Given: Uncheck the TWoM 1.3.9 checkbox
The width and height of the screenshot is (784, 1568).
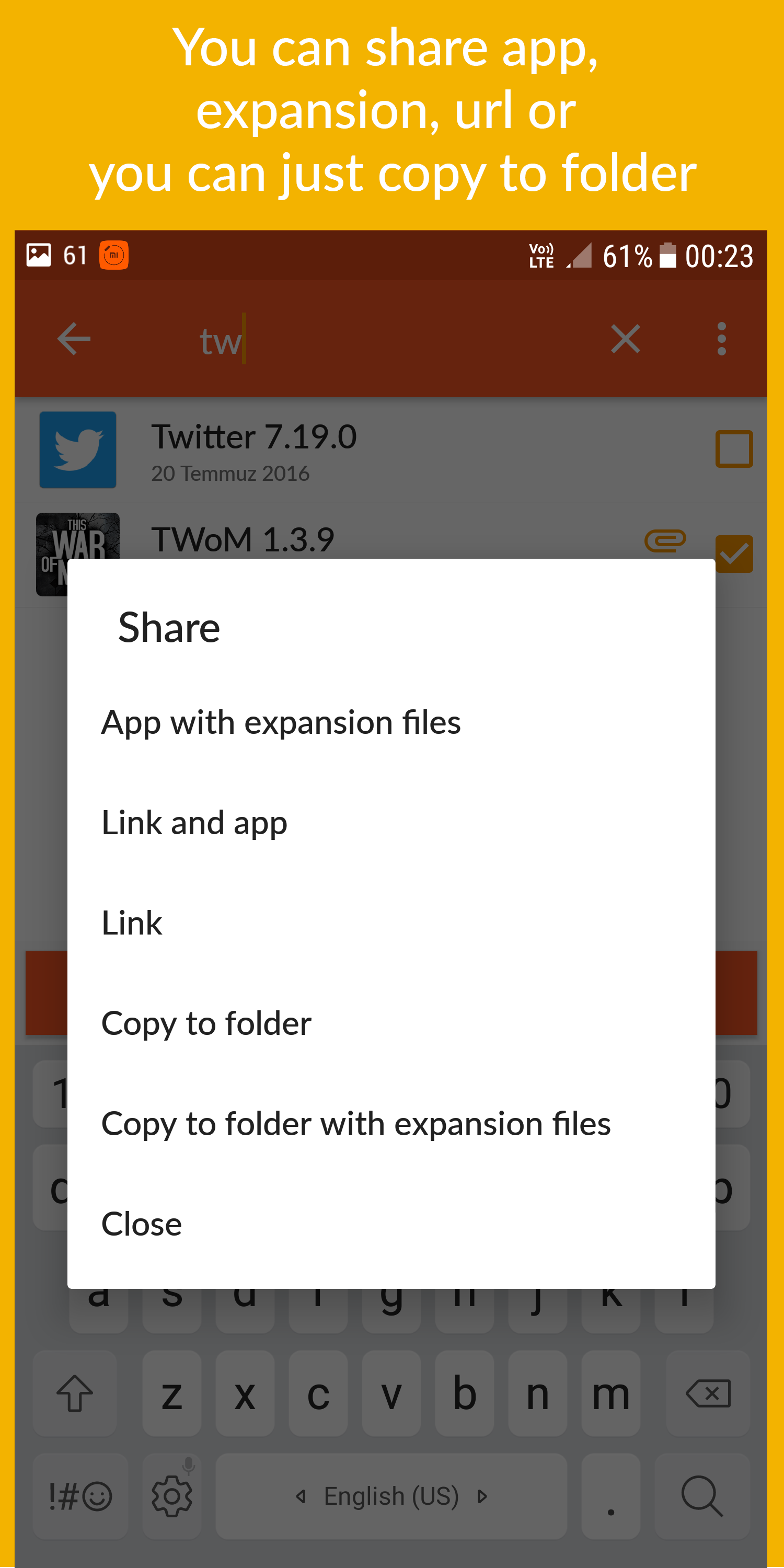Looking at the screenshot, I should (734, 554).
